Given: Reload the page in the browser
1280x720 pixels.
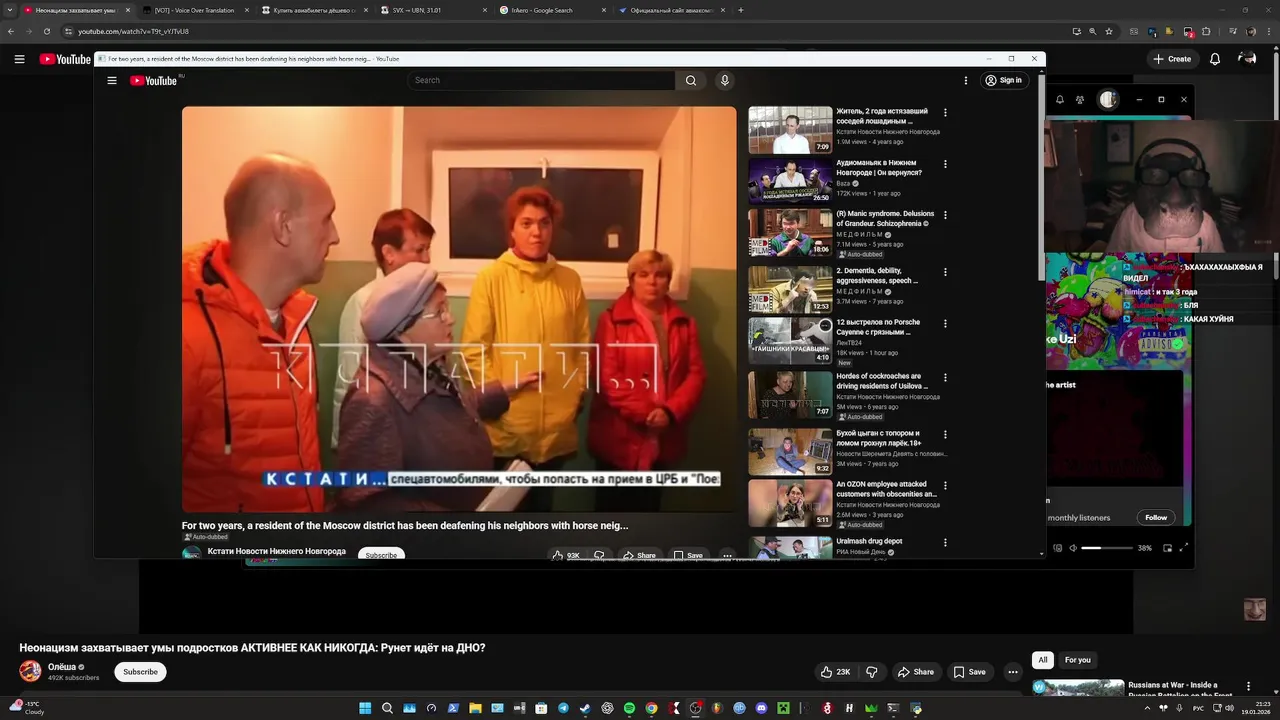Looking at the screenshot, I should click(x=46, y=31).
